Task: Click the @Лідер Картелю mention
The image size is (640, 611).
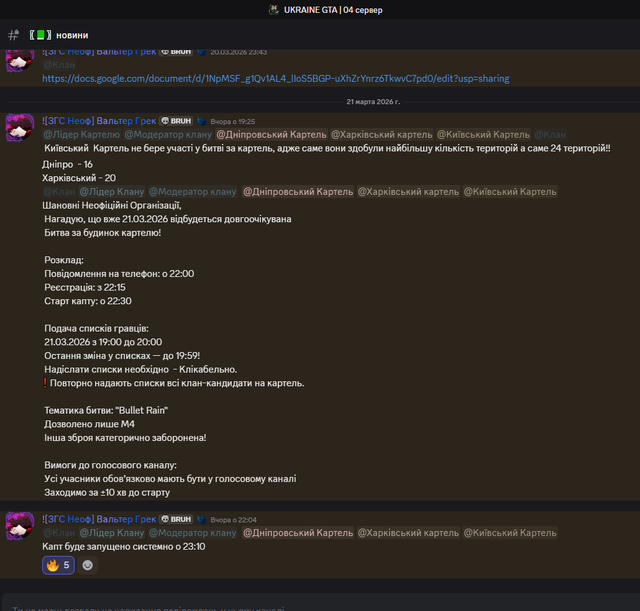Action: (x=82, y=134)
